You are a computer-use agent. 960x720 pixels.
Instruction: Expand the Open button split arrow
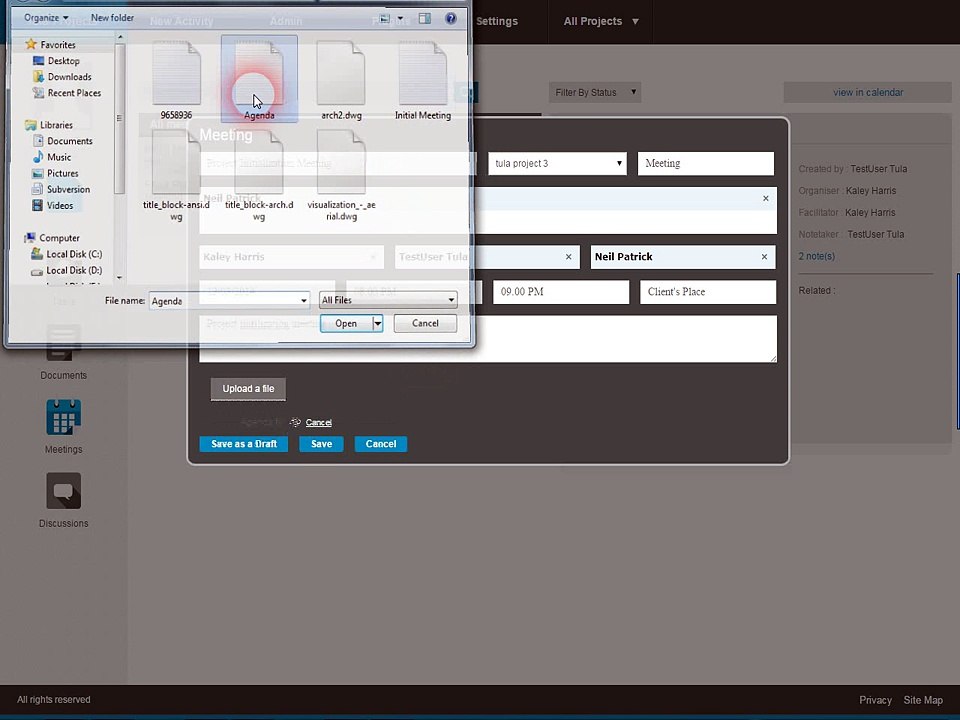pos(378,323)
